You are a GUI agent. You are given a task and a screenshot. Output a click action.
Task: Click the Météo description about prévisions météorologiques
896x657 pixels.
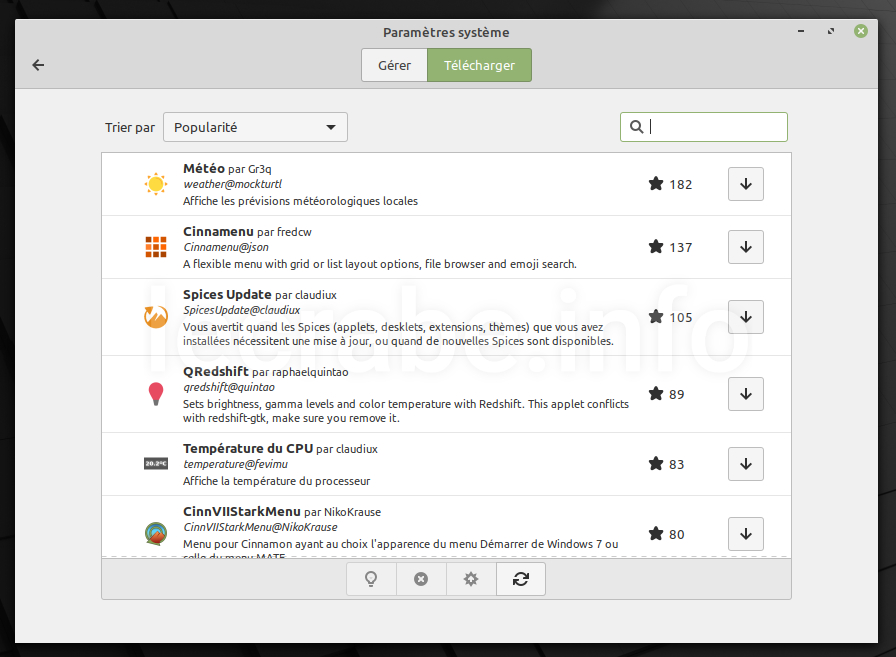tap(301, 201)
